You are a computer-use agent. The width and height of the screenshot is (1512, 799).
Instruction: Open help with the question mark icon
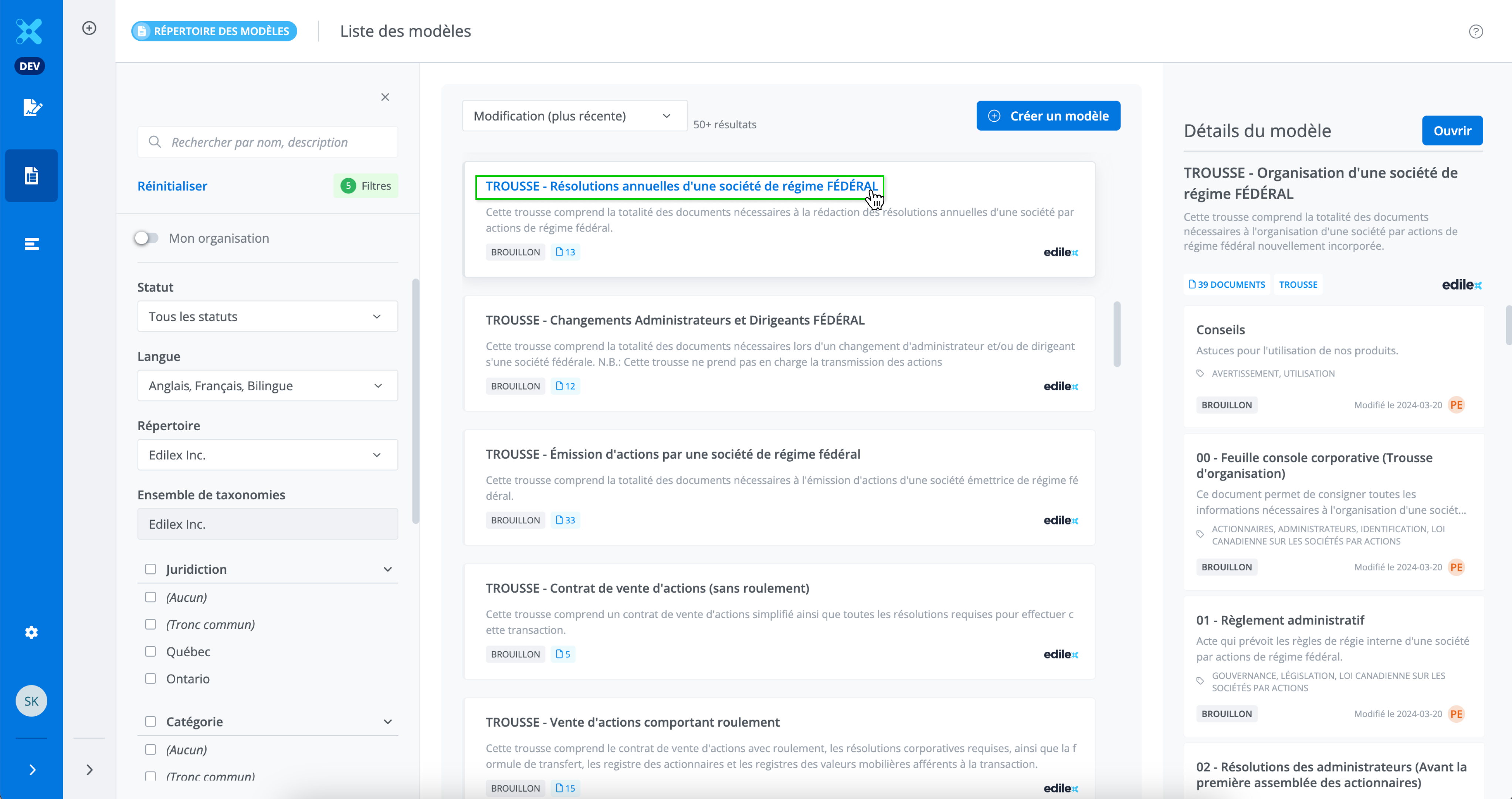click(1476, 32)
